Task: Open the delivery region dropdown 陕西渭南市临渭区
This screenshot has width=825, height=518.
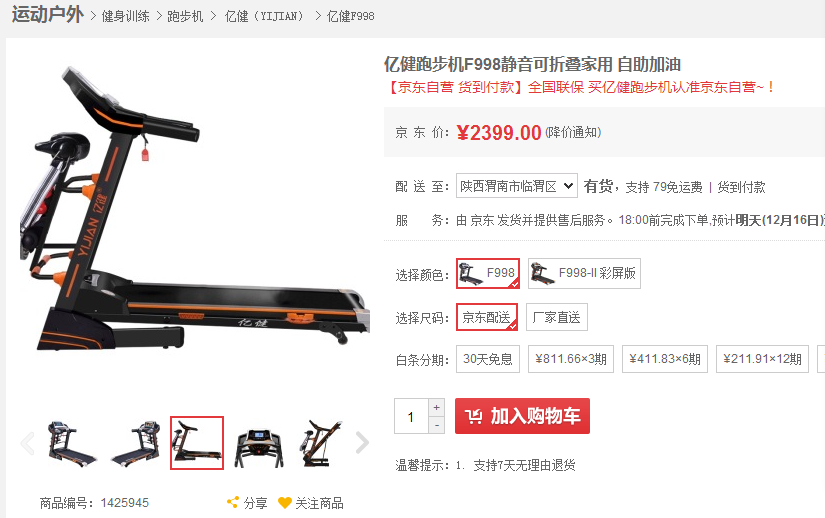Action: tap(517, 186)
